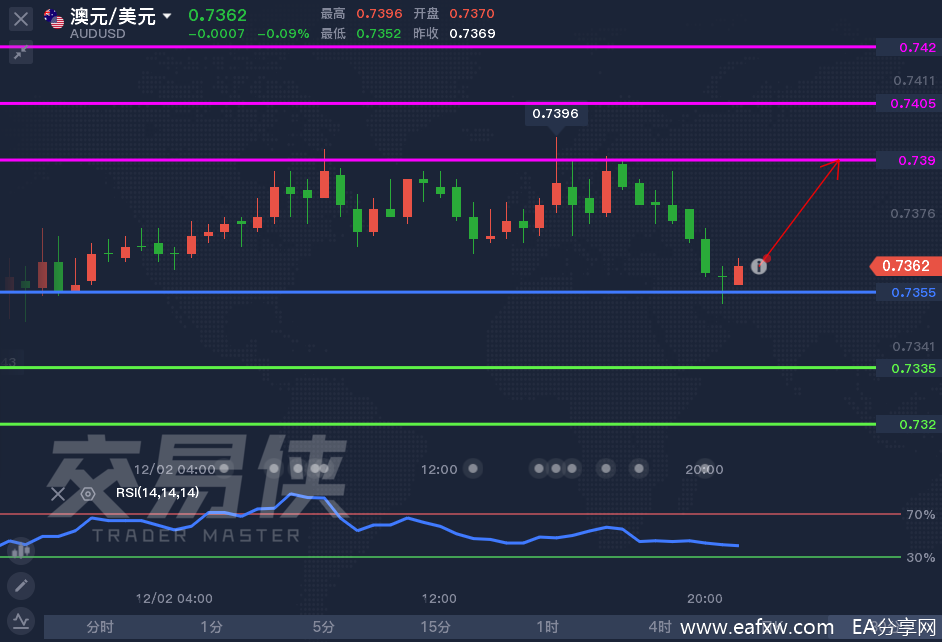Click the blue 0.7355 price level label

tap(909, 292)
